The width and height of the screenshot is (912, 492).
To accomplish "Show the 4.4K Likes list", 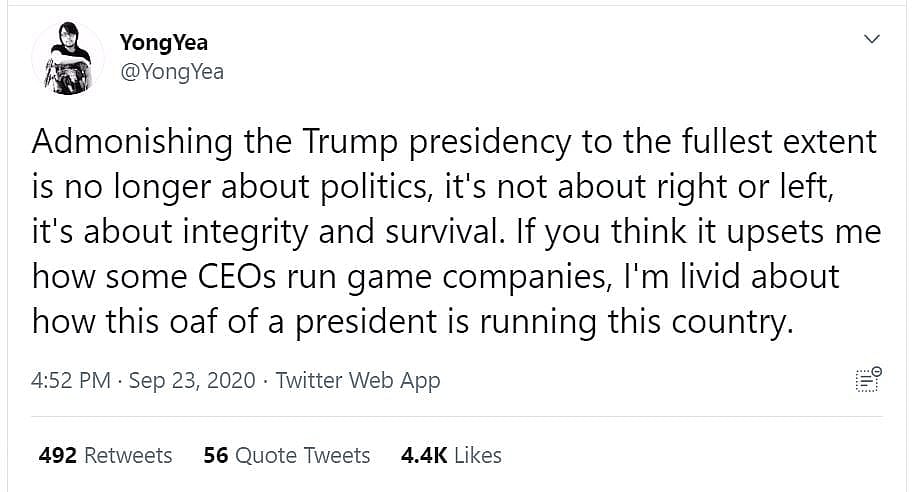I will point(451,455).
